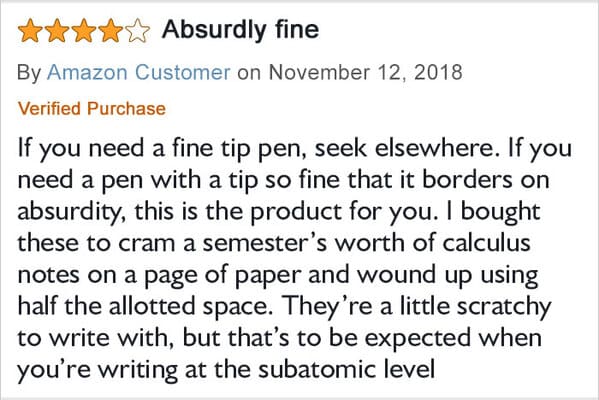Click the line 'need a pen with a tip so fine'

pos(283,180)
